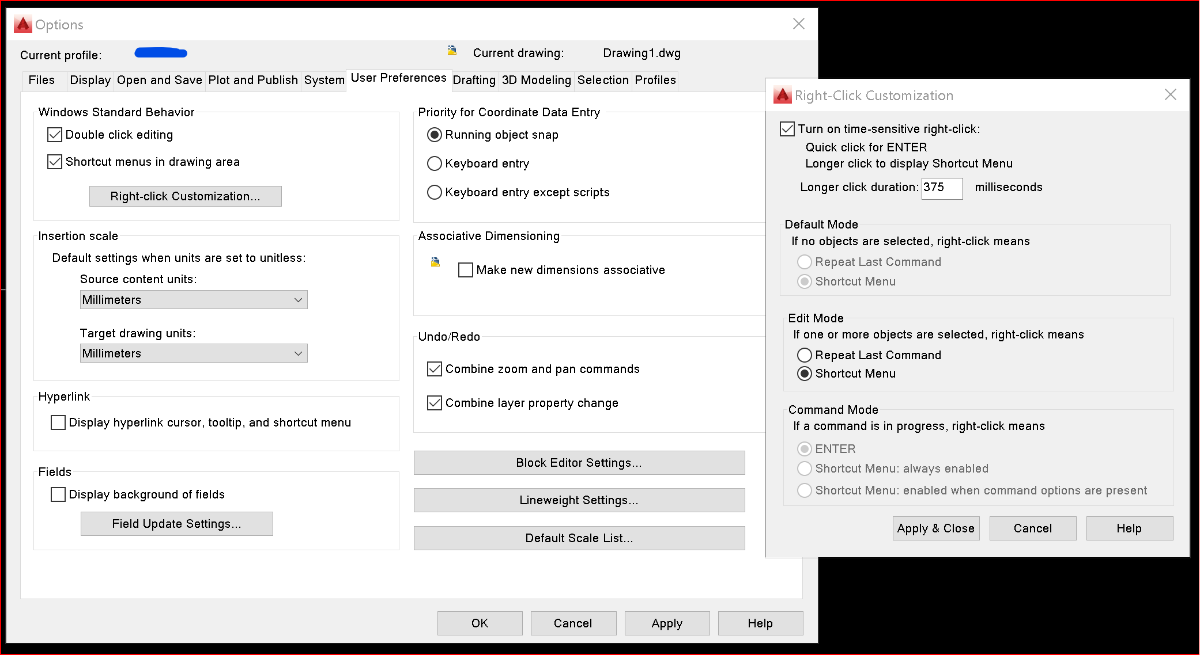Switch to the Drafting tab
The height and width of the screenshot is (655, 1200).
tap(474, 80)
